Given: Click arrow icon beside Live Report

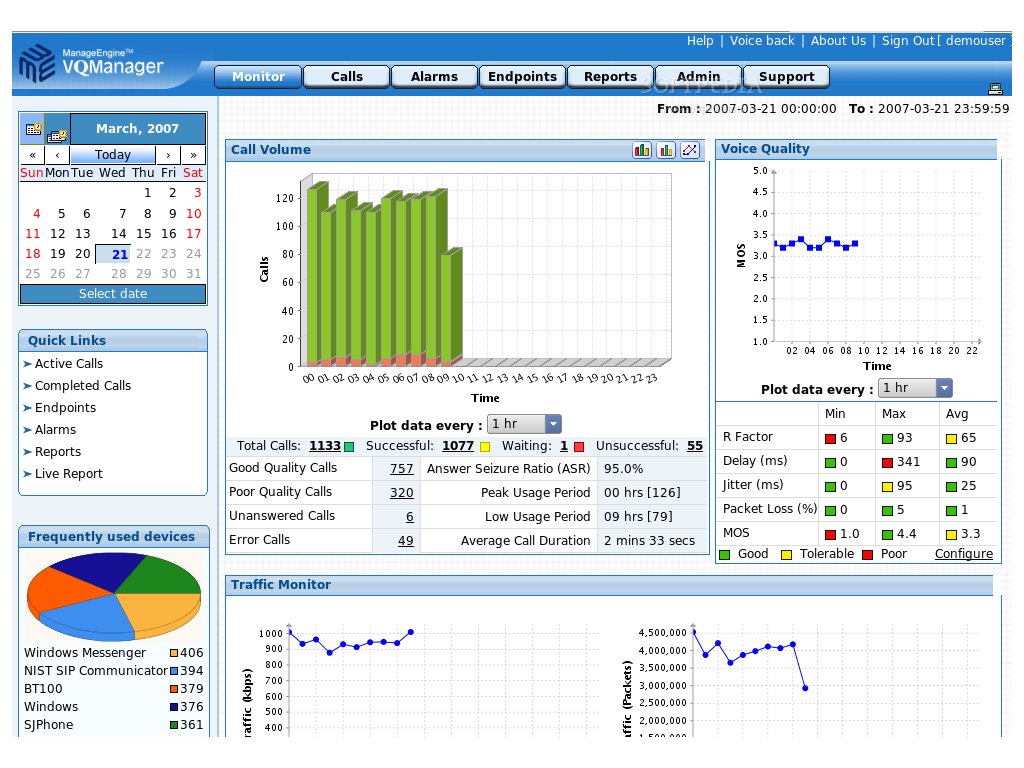Looking at the screenshot, I should click(x=27, y=474).
